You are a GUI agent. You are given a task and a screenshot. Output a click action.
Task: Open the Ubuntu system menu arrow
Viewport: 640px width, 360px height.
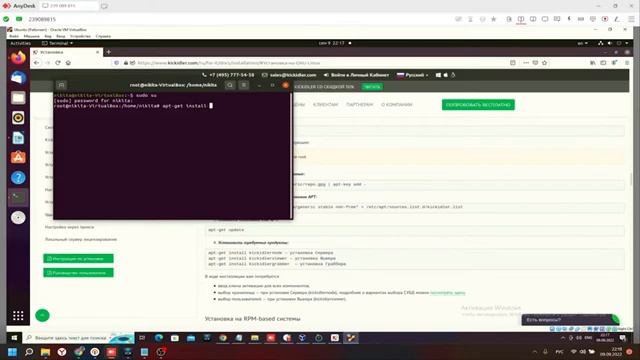(x=627, y=43)
